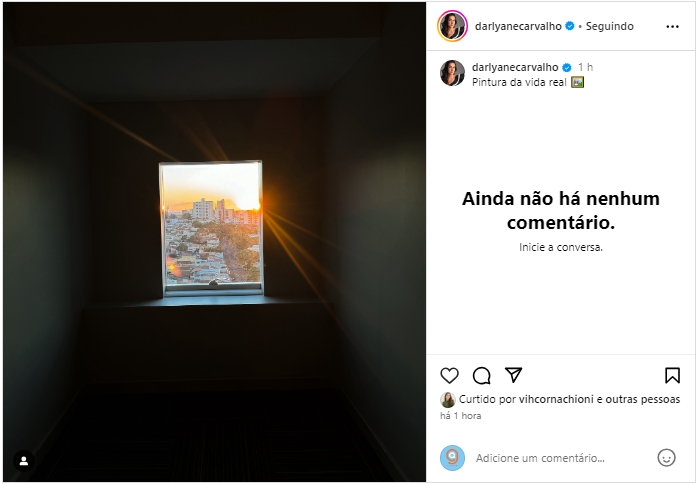Click the liker's small avatar thumbnail
Screen dimensions: 697x484
pyautogui.click(x=448, y=400)
